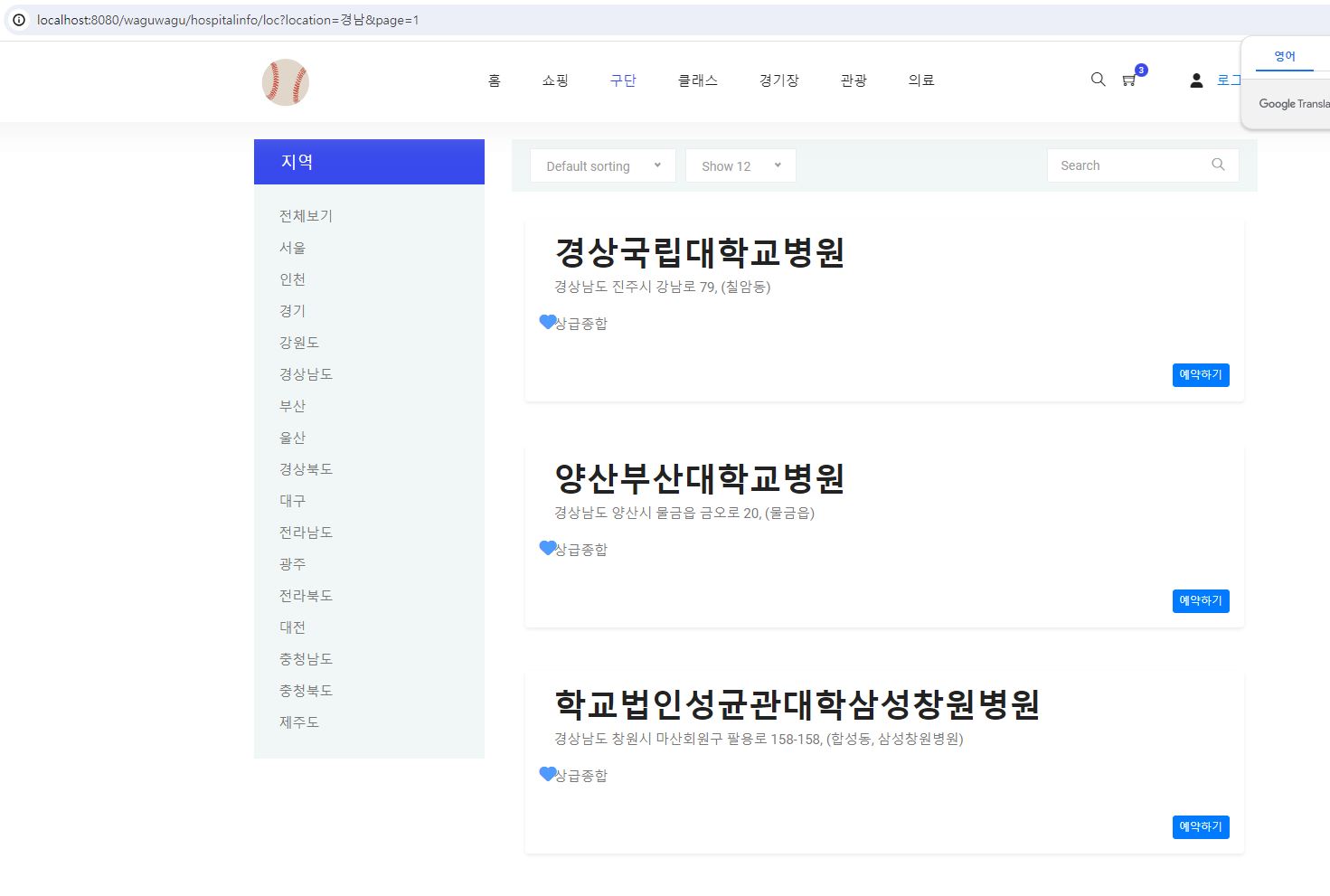
Task: Select 전체보기 in region list
Action: click(306, 216)
